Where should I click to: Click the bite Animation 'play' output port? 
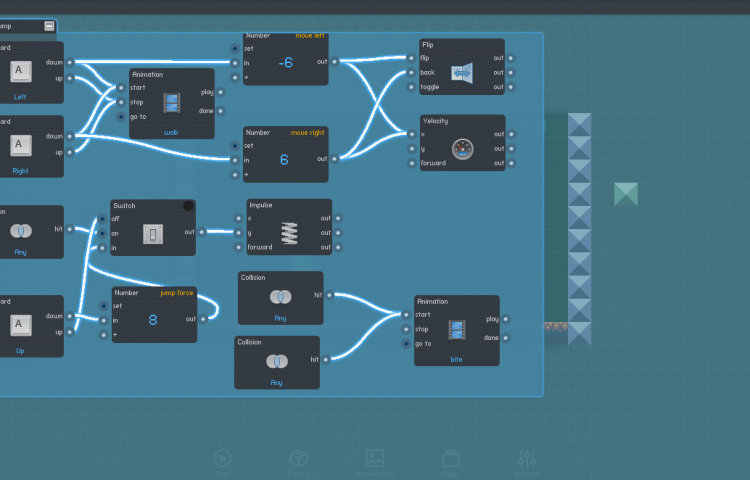pos(506,319)
